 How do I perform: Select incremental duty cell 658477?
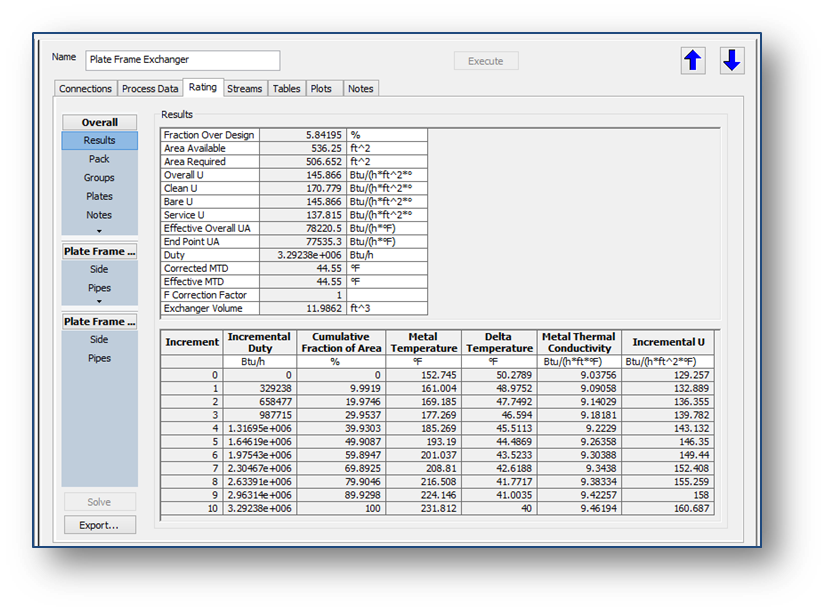point(259,402)
